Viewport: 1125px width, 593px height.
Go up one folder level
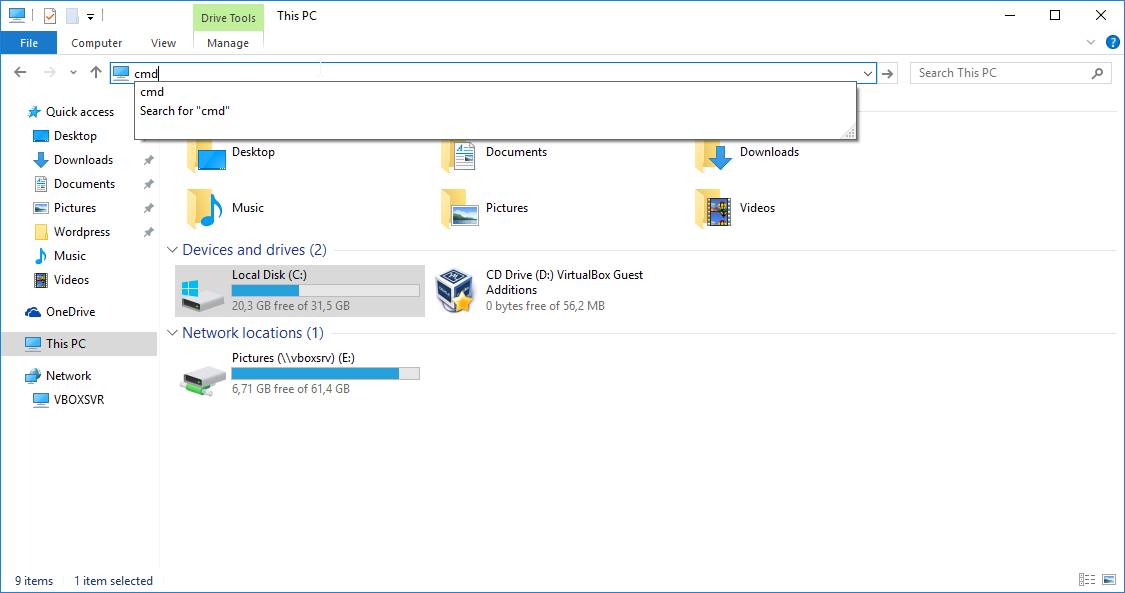pyautogui.click(x=95, y=72)
